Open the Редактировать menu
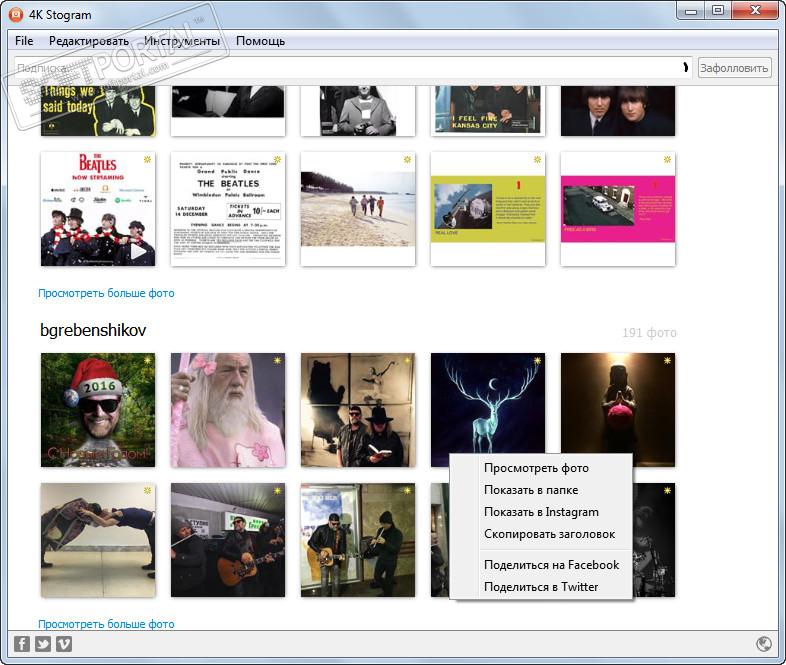786x665 pixels. [x=89, y=41]
